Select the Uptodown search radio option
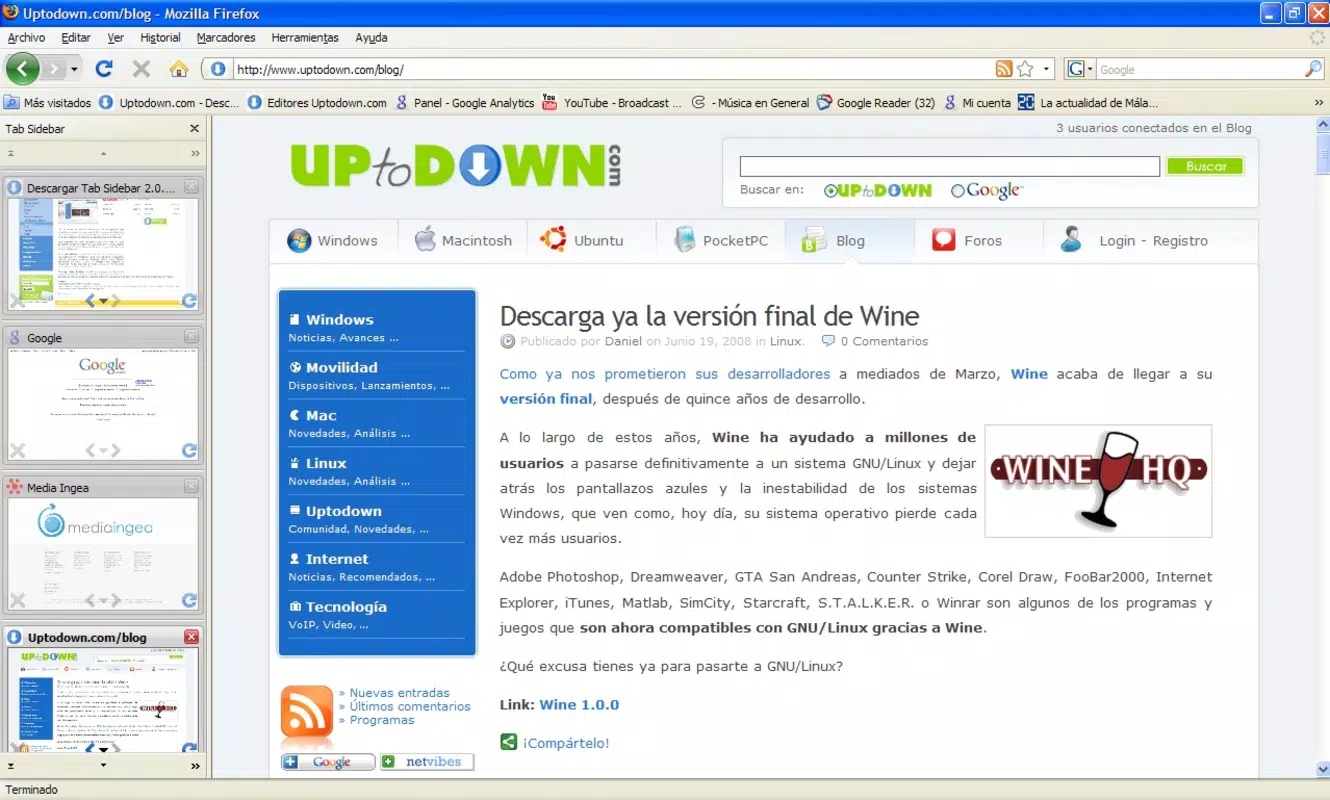This screenshot has height=800, width=1330. tap(830, 190)
